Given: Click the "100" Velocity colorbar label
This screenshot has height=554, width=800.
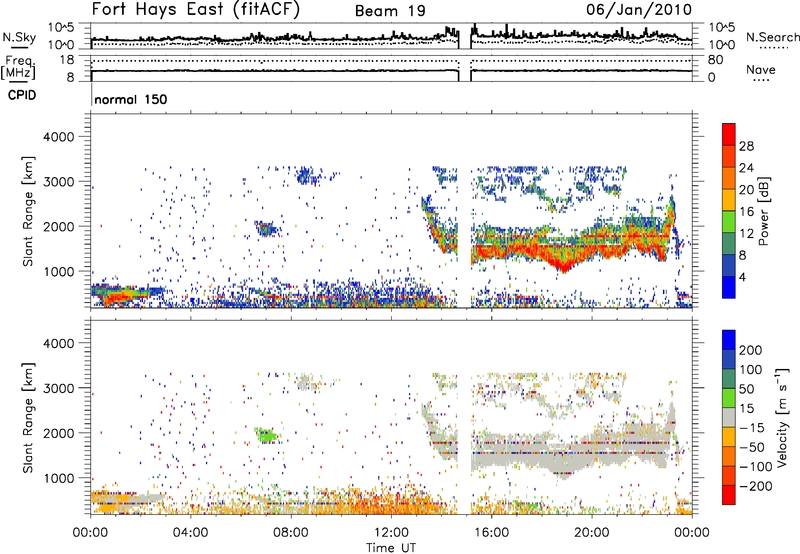Looking at the screenshot, I should (751, 369).
